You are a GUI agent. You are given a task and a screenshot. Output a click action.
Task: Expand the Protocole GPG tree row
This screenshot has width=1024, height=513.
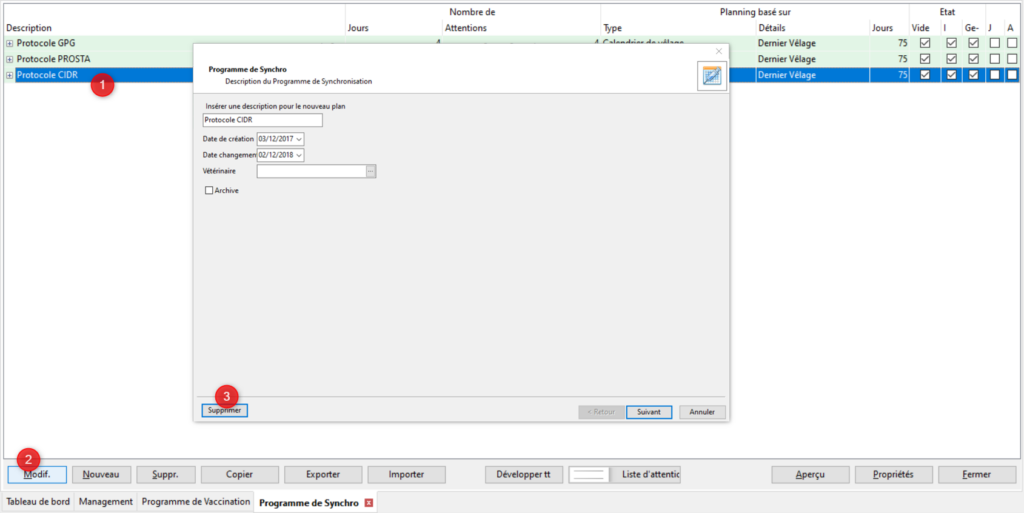10,44
